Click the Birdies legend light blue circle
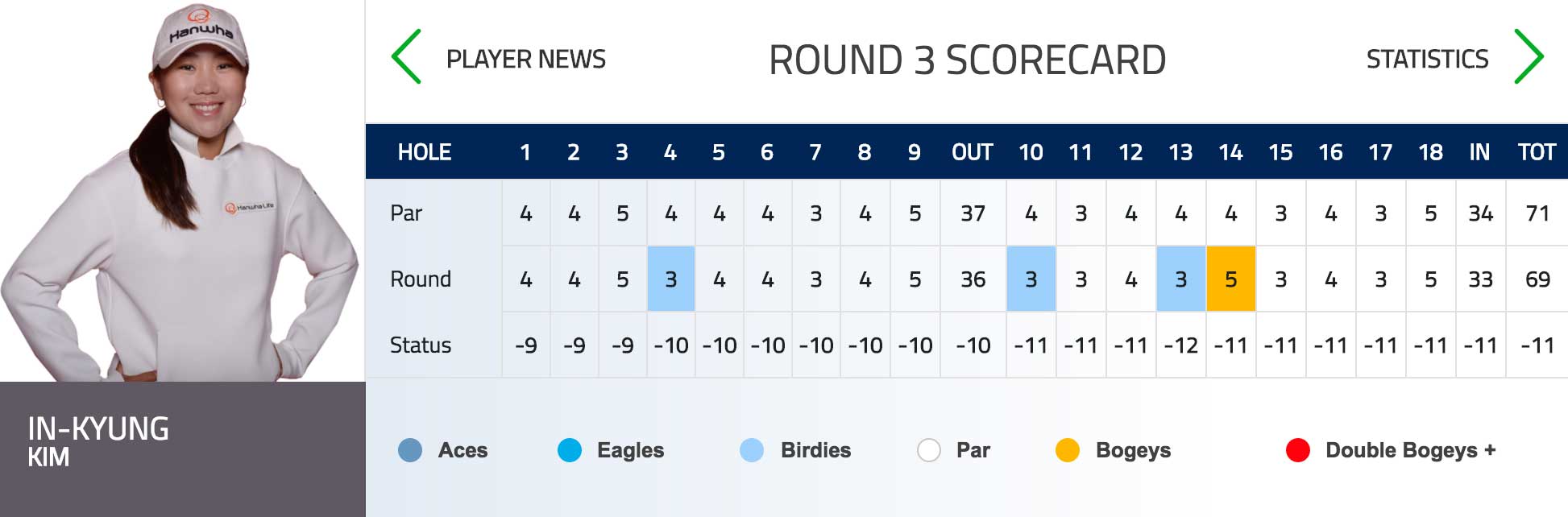The width and height of the screenshot is (1568, 517). [x=752, y=450]
